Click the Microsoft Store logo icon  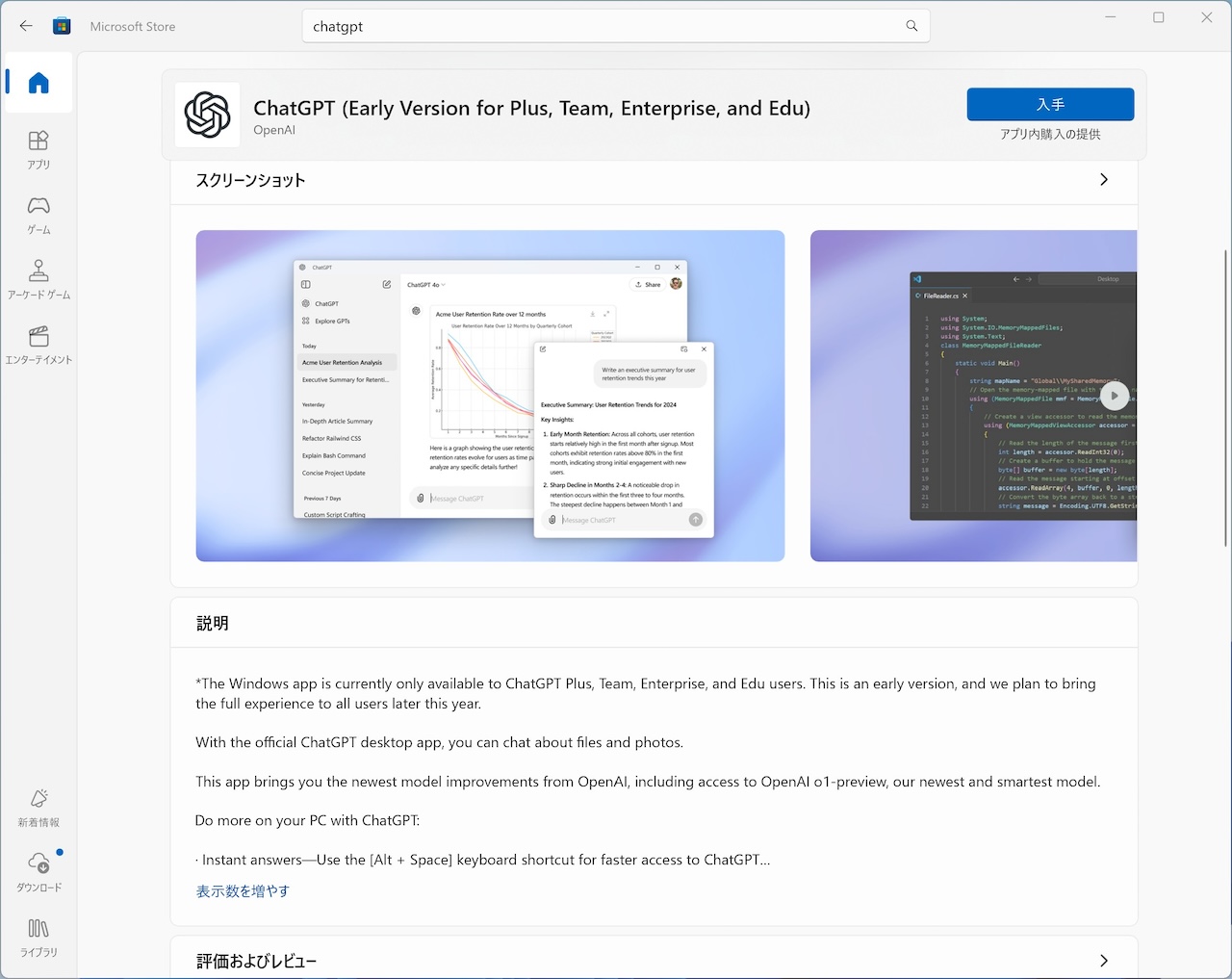pyautogui.click(x=62, y=26)
